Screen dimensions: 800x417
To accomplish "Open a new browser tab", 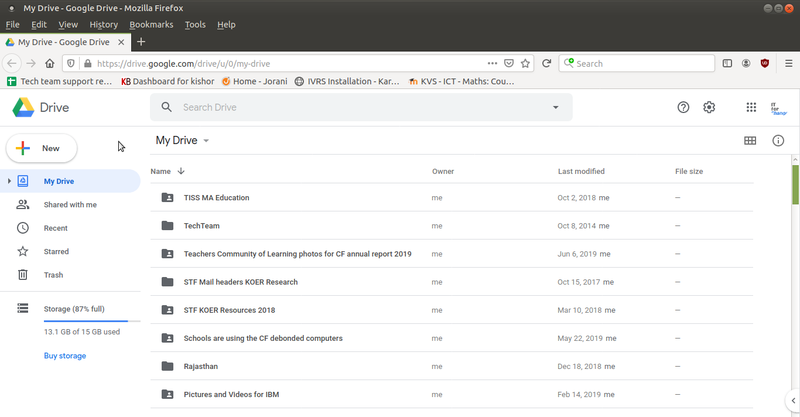I will tap(141, 42).
